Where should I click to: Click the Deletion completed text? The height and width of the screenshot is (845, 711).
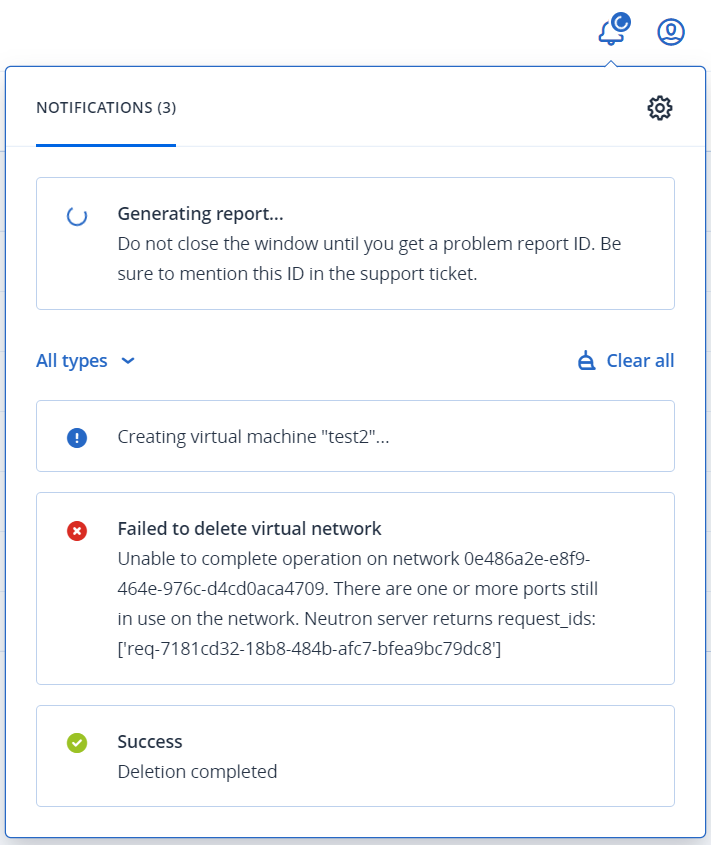pyautogui.click(x=197, y=772)
